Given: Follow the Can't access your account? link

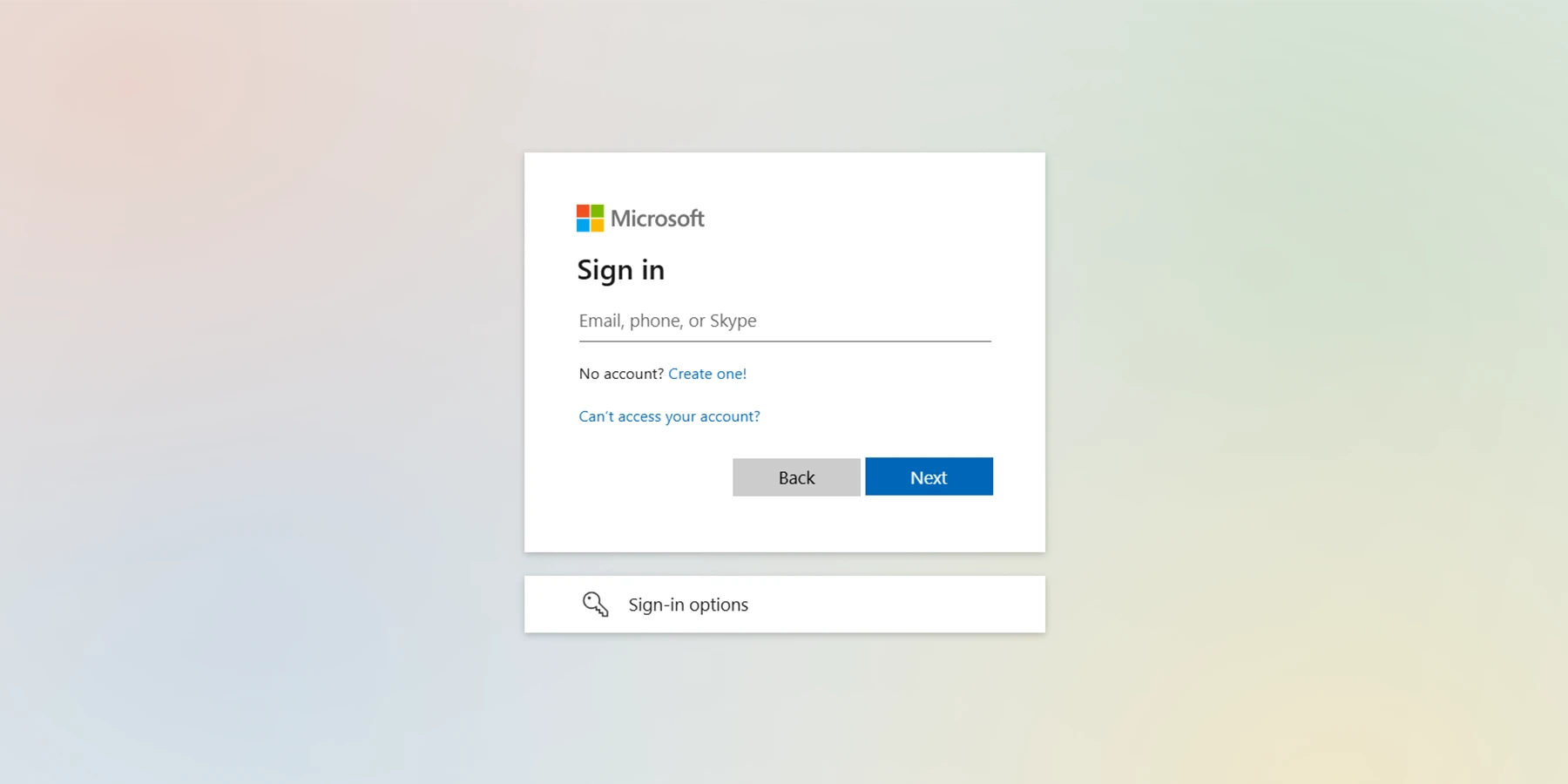Looking at the screenshot, I should coord(669,416).
